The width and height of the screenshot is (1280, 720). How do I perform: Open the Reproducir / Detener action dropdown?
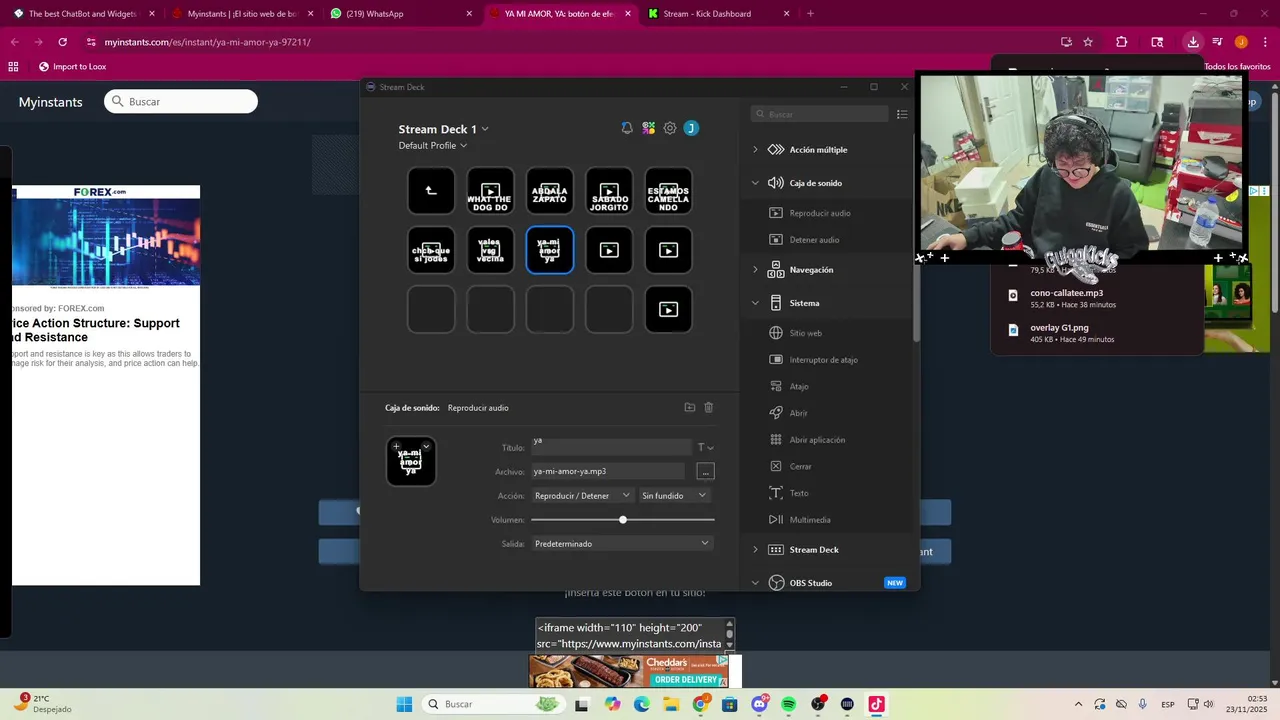(x=582, y=495)
